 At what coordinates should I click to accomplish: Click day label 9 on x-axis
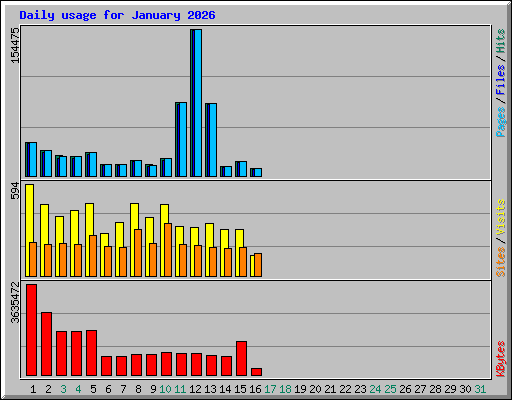(x=153, y=389)
